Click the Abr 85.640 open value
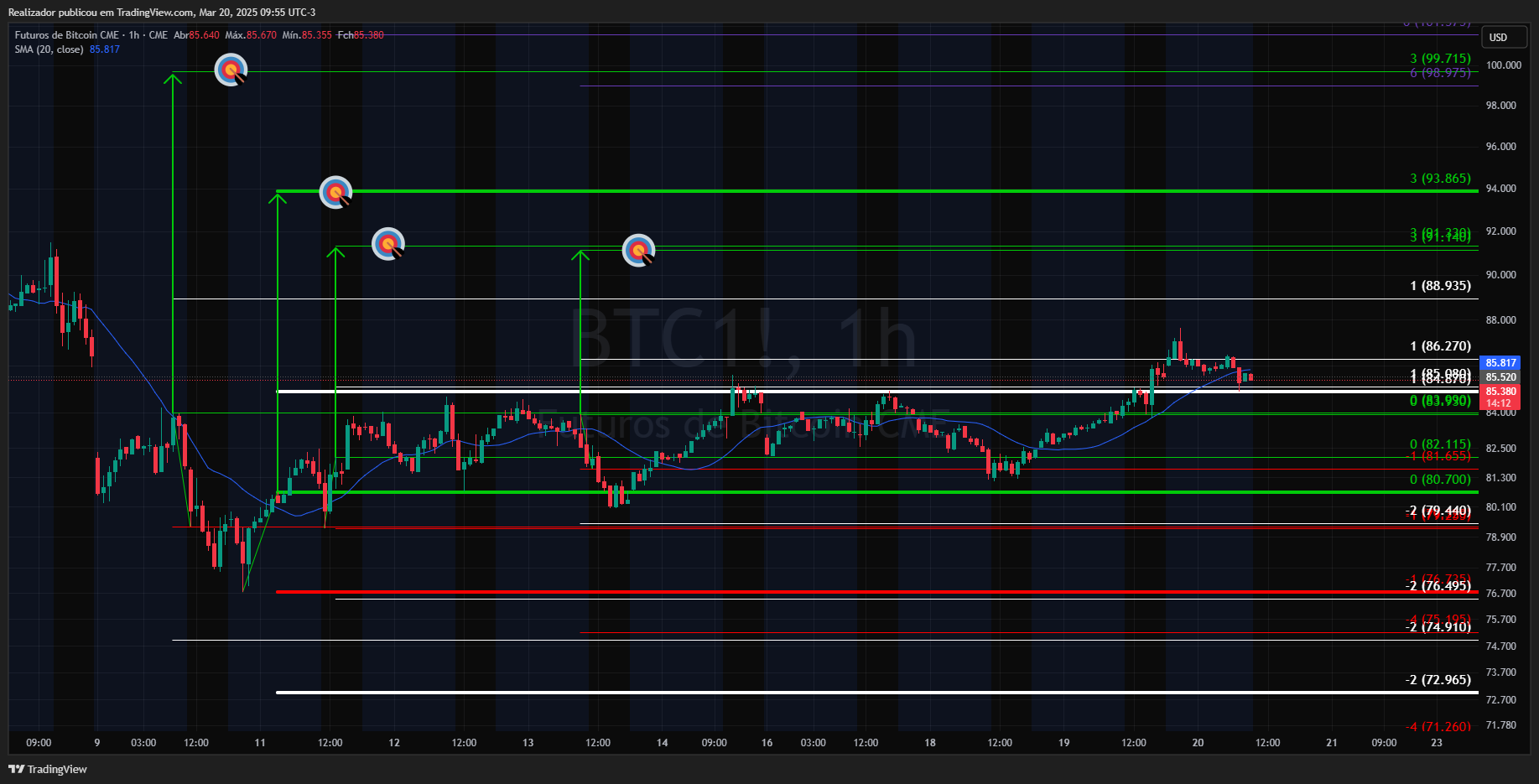 point(196,35)
